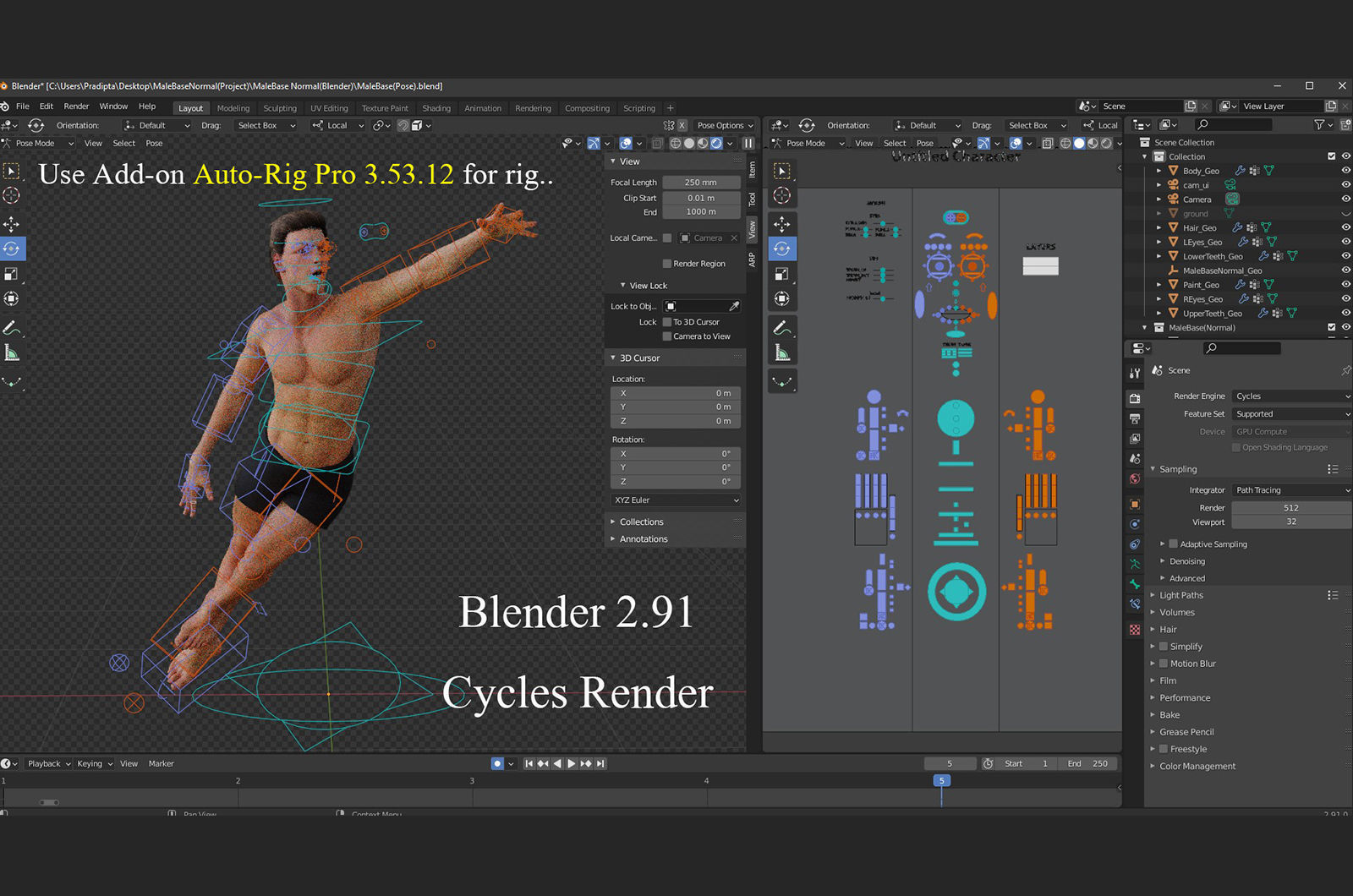Select the Transform tool in left viewport toolbar
Viewport: 1353px width, 896px height.
12,298
